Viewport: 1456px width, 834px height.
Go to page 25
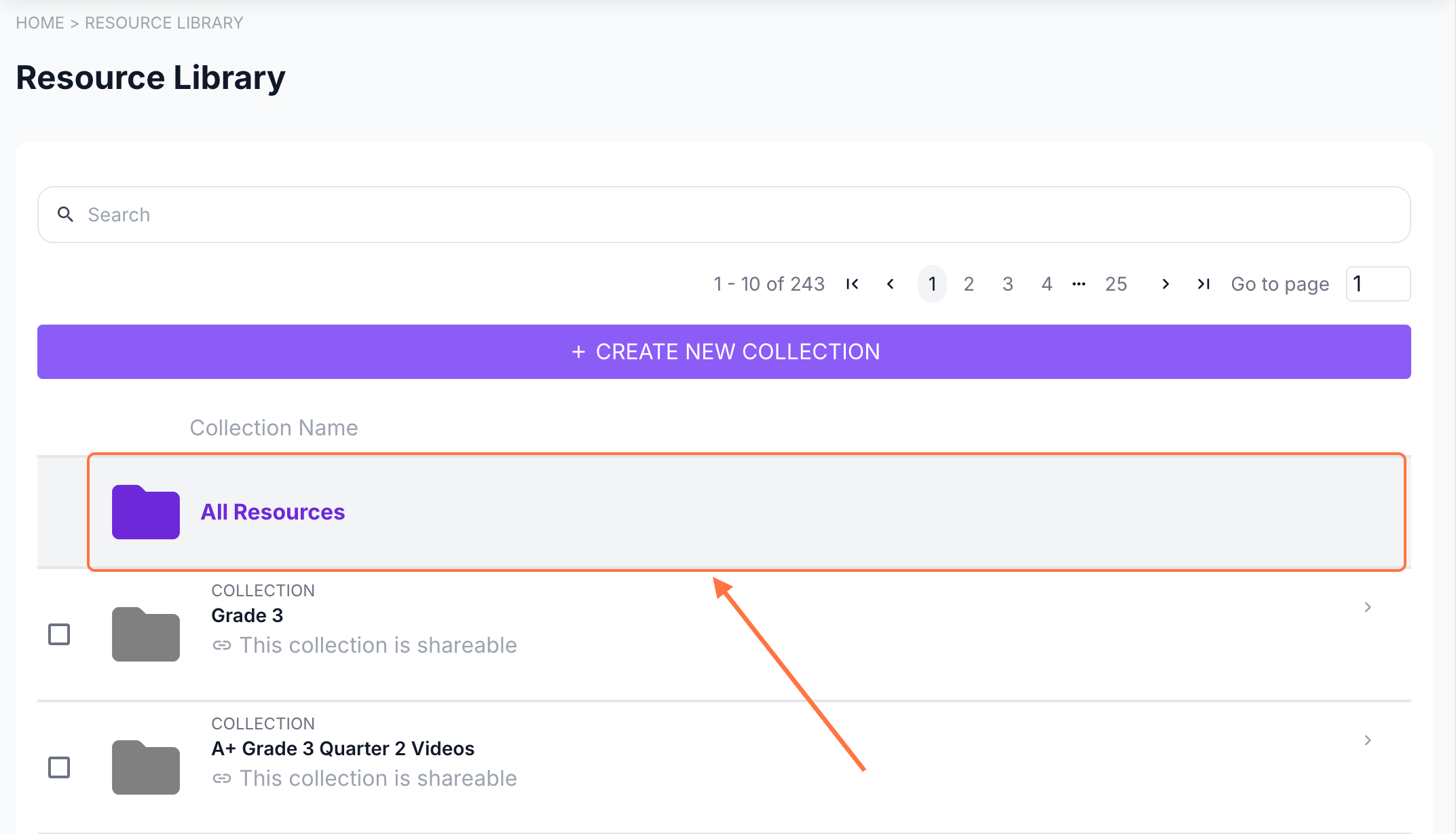[x=1116, y=284]
